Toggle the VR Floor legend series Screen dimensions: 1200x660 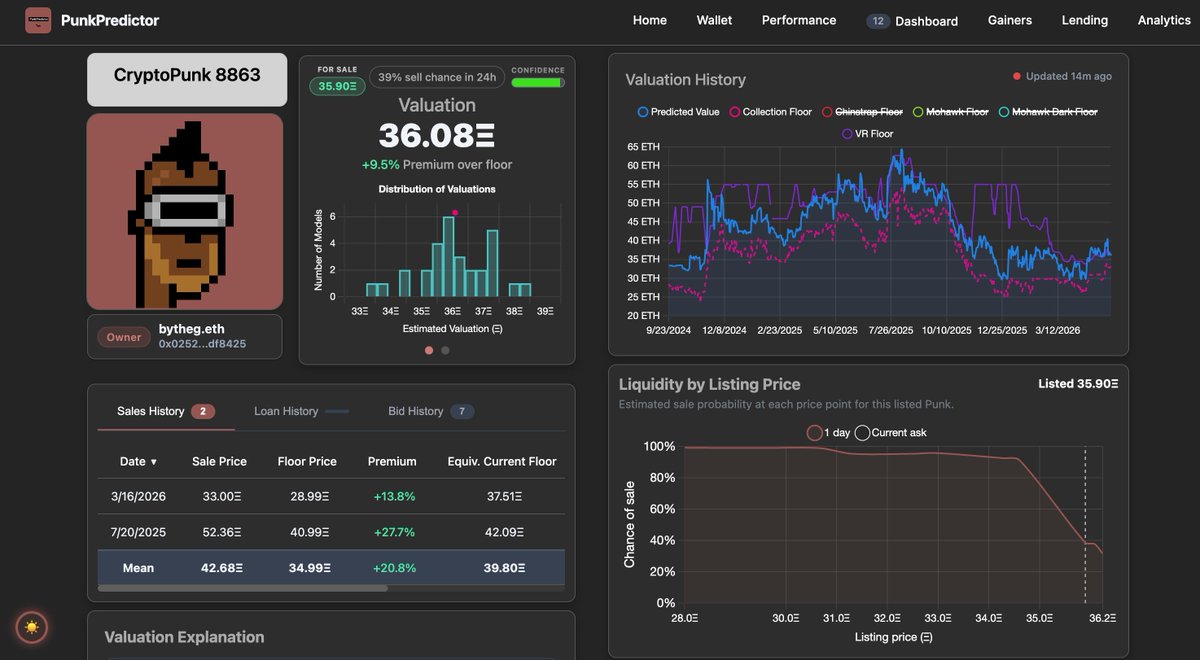click(867, 133)
